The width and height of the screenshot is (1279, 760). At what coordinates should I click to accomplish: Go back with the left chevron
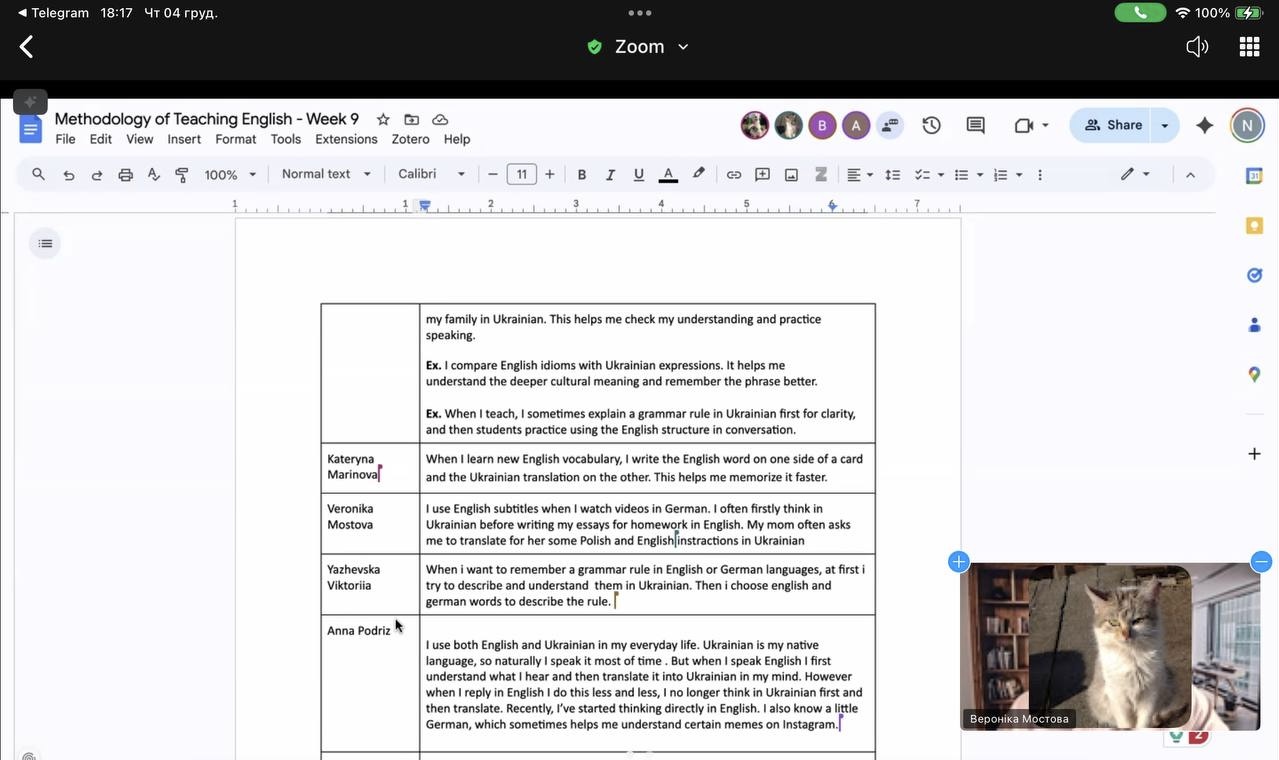tap(27, 47)
